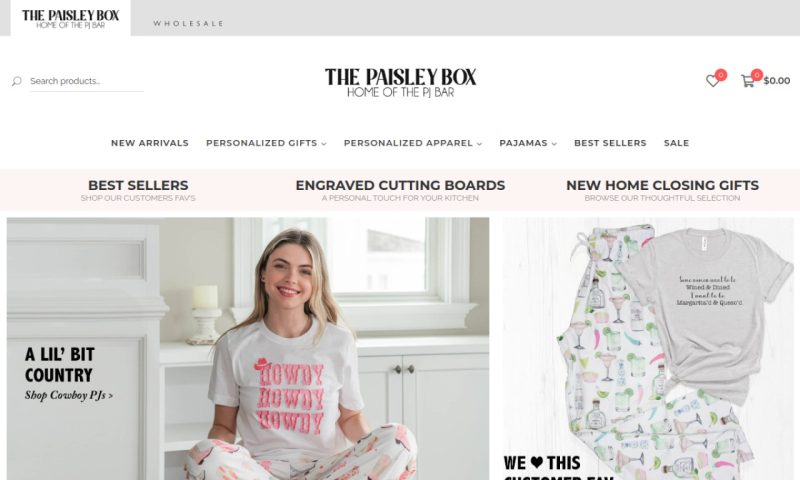The height and width of the screenshot is (480, 800).
Task: Click the $0.00 cart total
Action: click(777, 81)
